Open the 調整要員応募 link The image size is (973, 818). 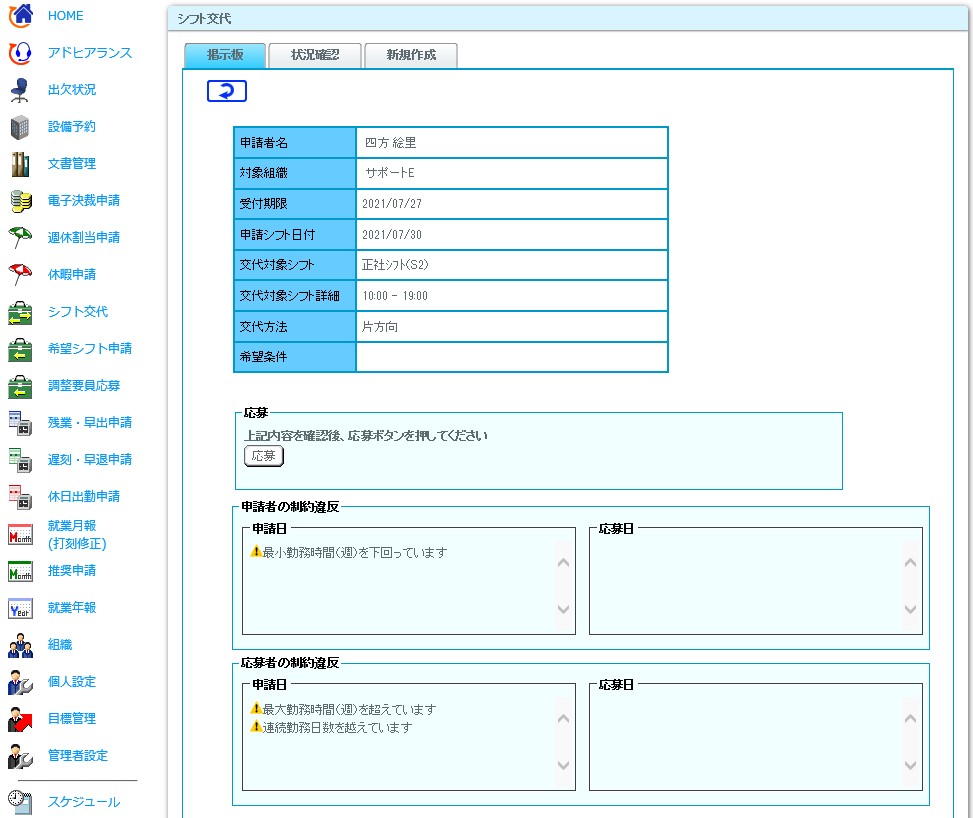[84, 385]
